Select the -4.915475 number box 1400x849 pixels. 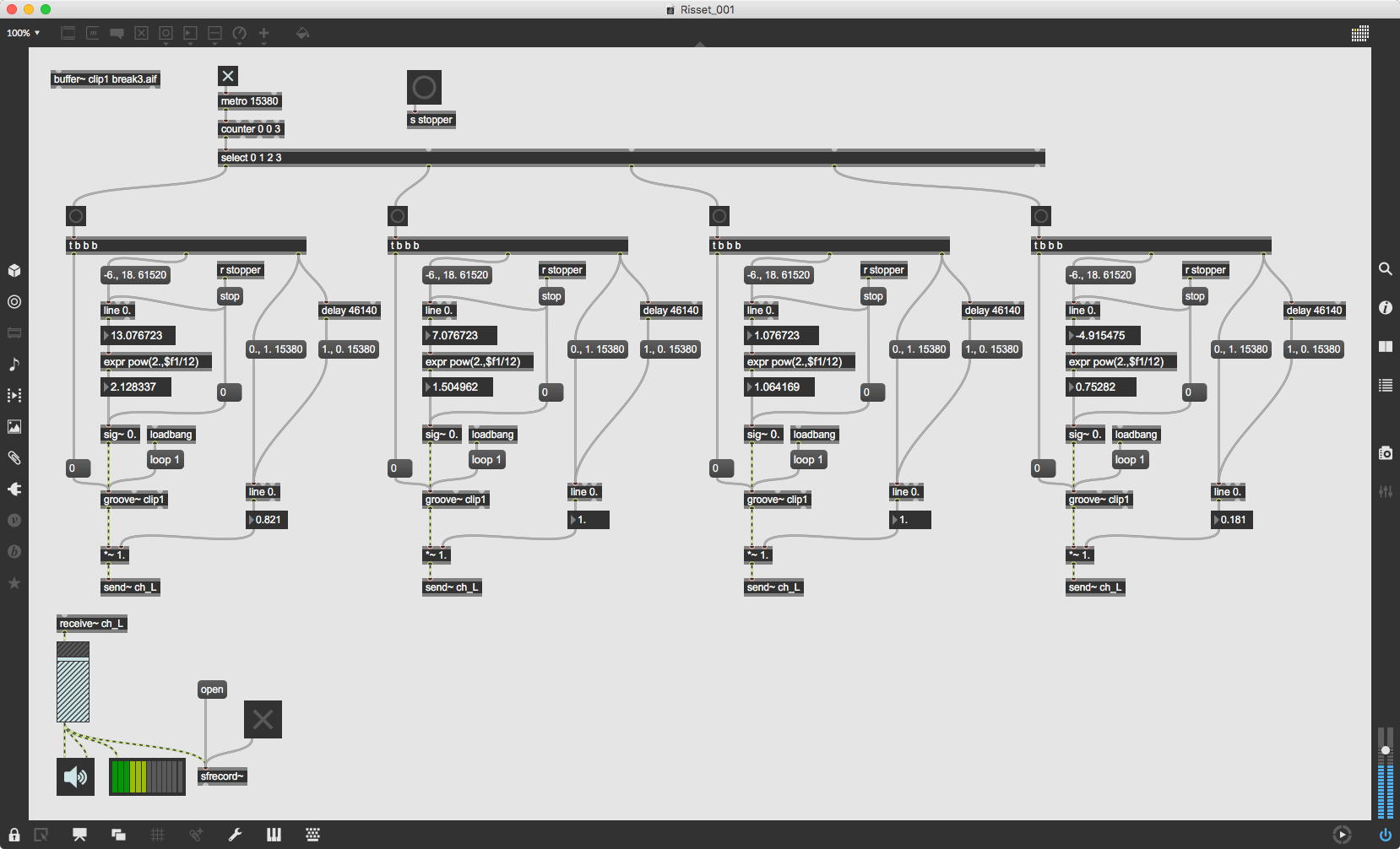(x=1104, y=336)
